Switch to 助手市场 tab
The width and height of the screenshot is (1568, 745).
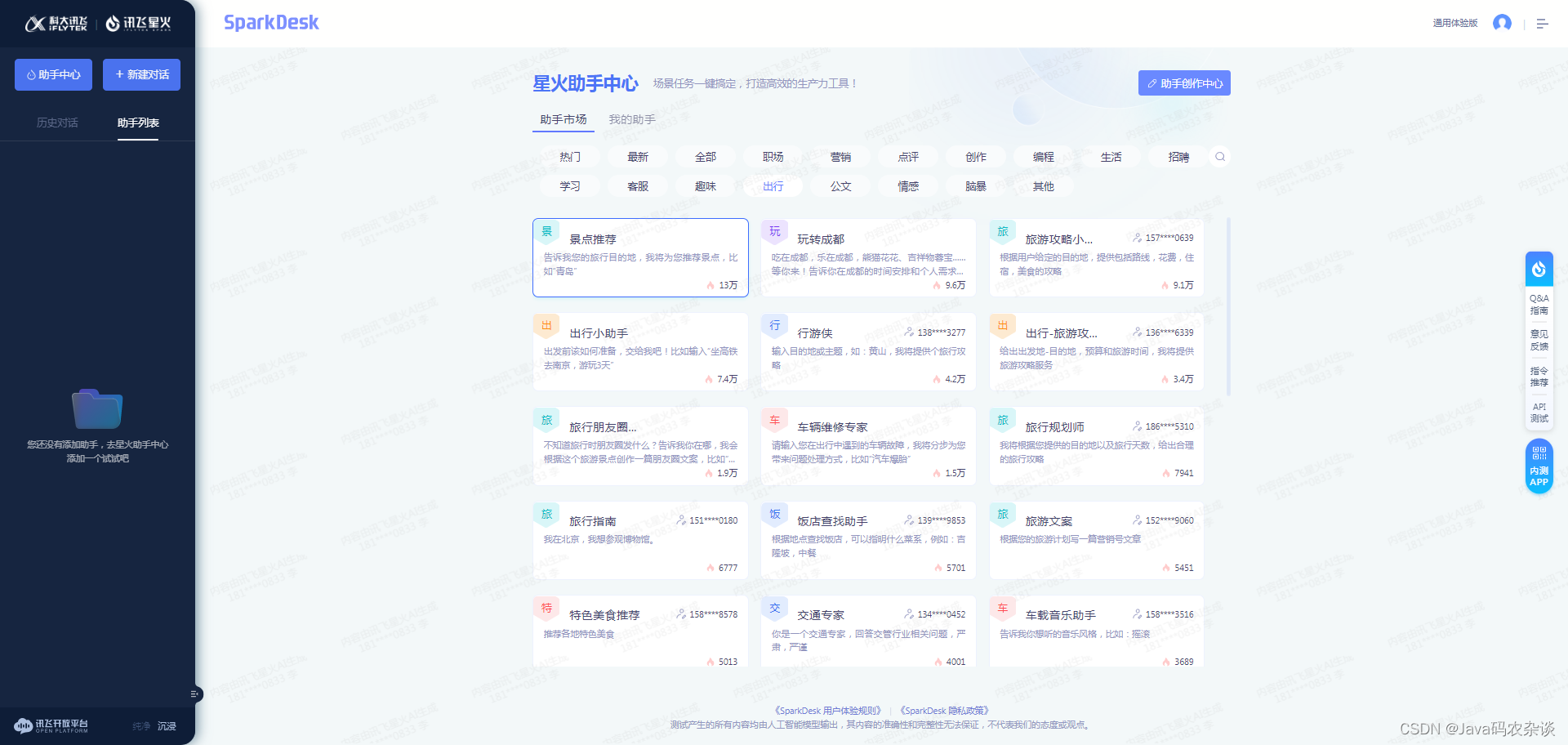click(x=563, y=120)
